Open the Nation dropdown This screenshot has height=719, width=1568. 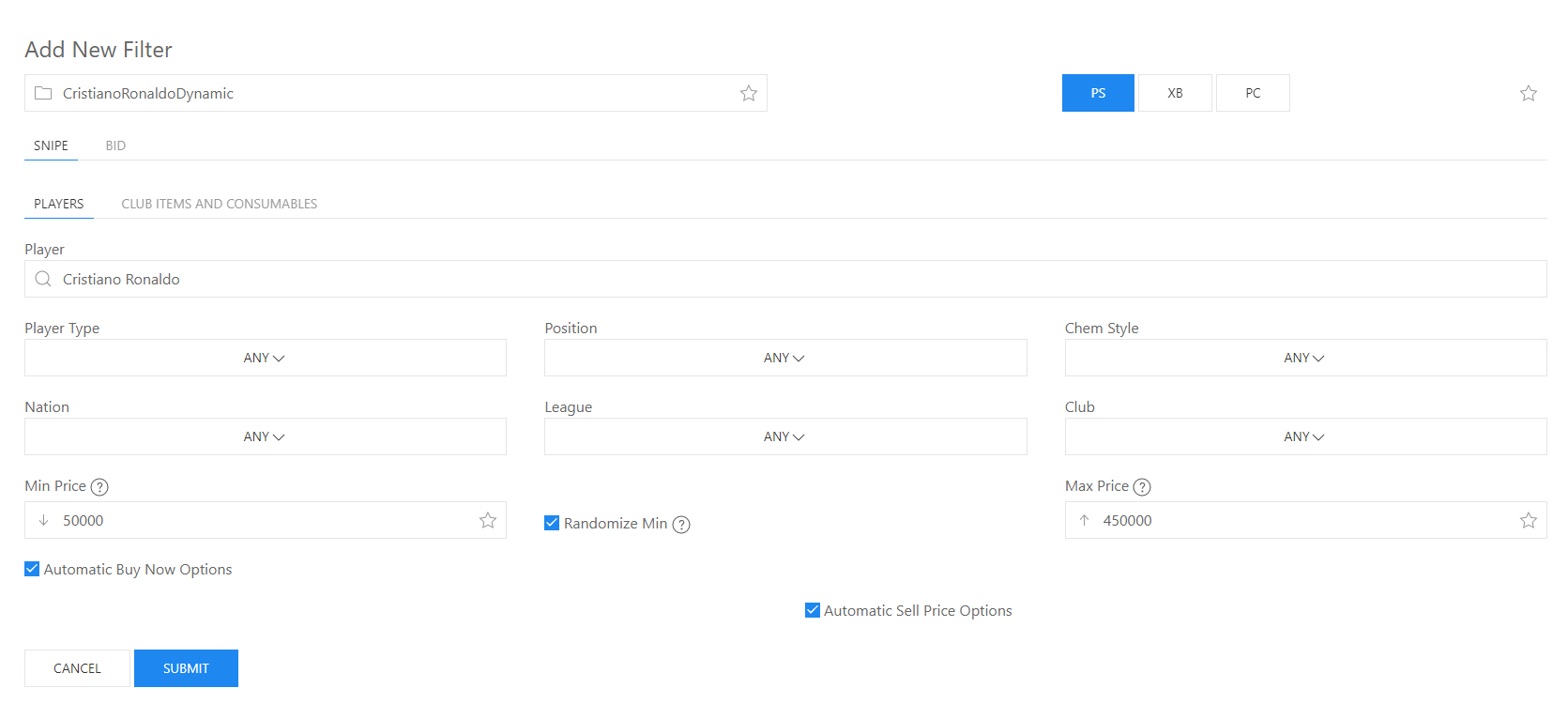click(266, 436)
